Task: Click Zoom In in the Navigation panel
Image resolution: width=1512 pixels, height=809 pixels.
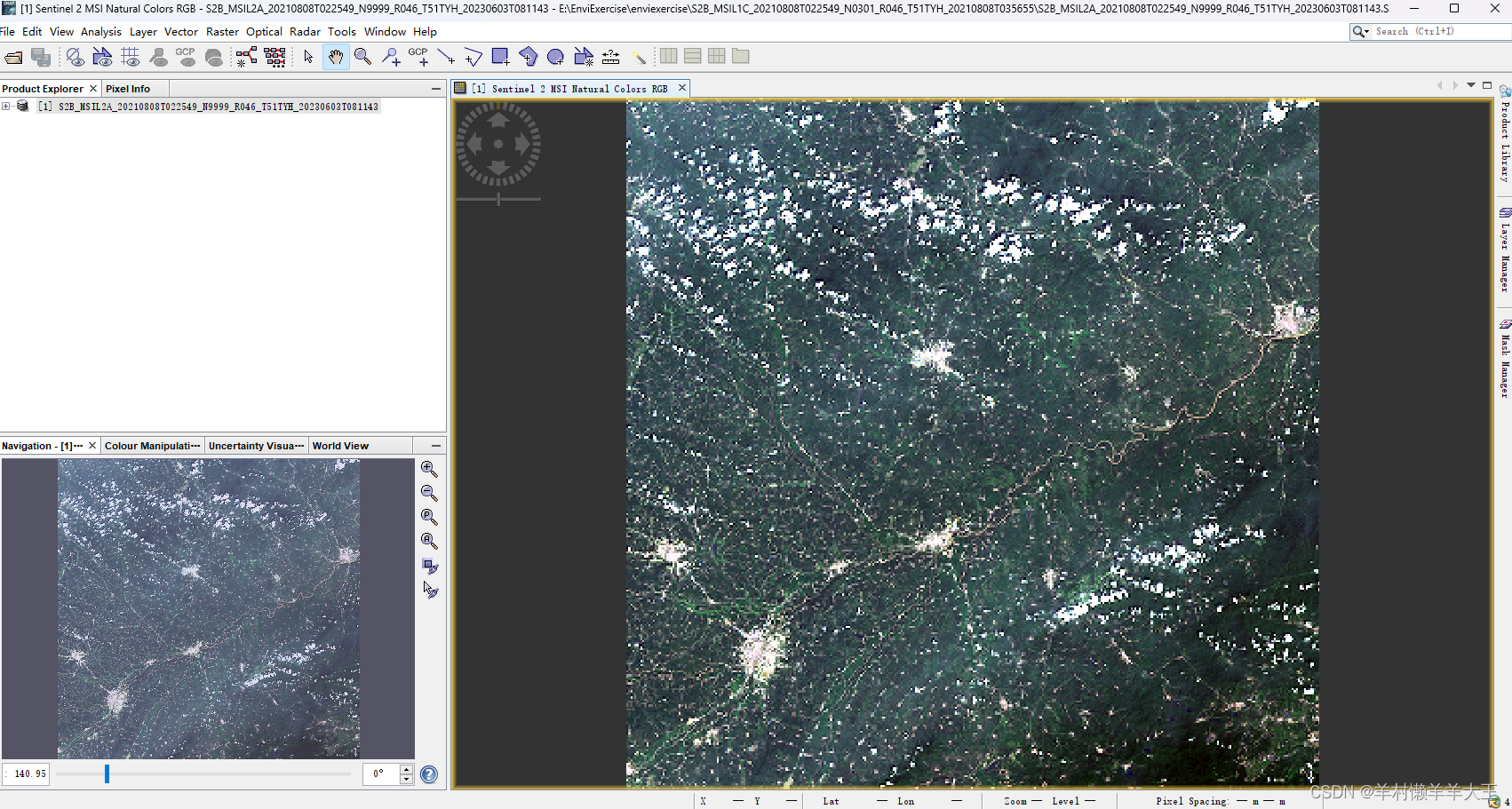Action: coord(429,469)
